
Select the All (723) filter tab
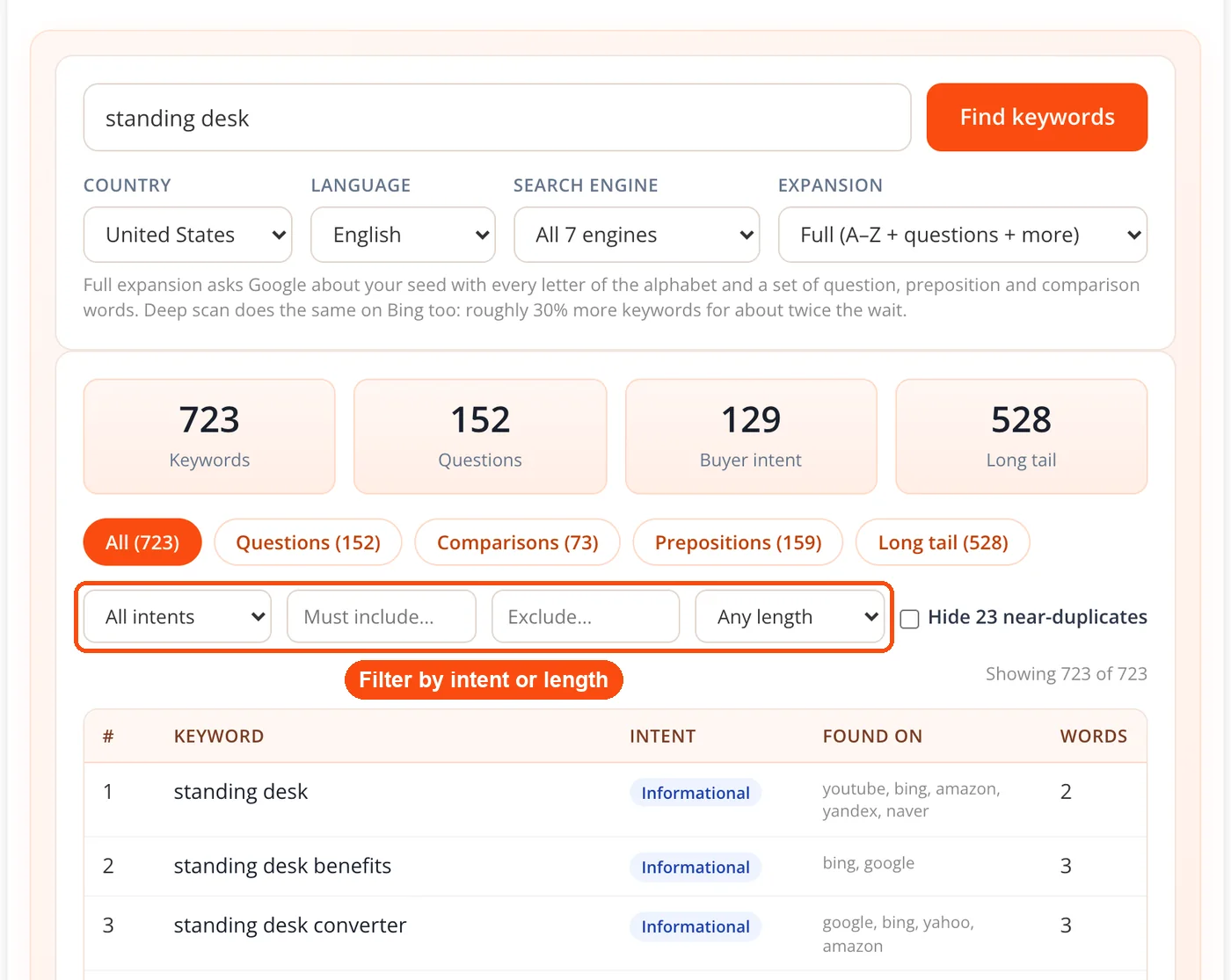click(142, 542)
